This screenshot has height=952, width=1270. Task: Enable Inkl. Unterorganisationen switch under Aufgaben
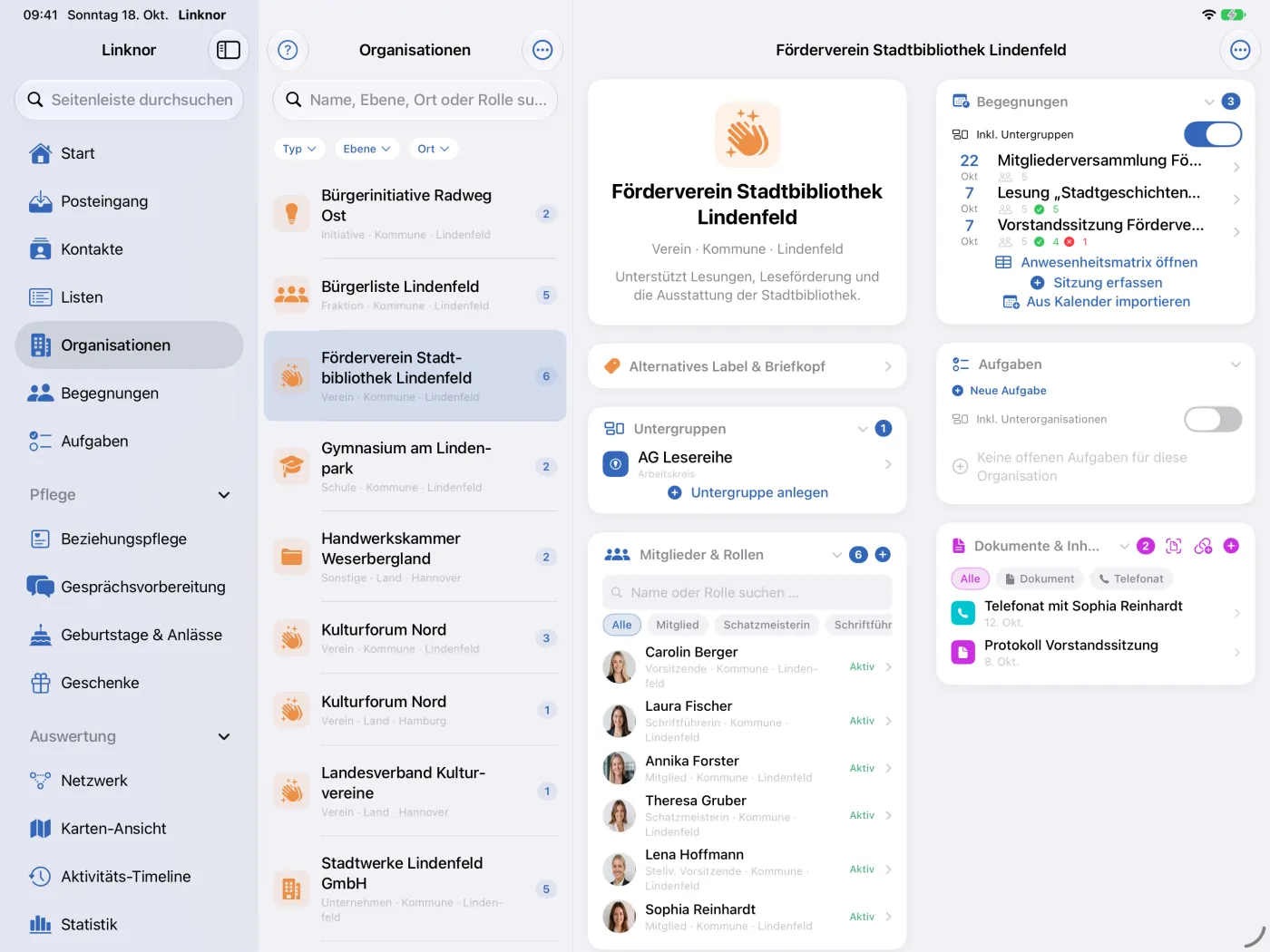1213,419
